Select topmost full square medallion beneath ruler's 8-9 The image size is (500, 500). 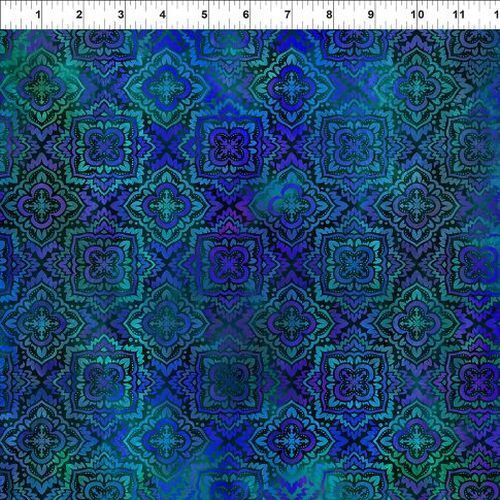pos(354,146)
